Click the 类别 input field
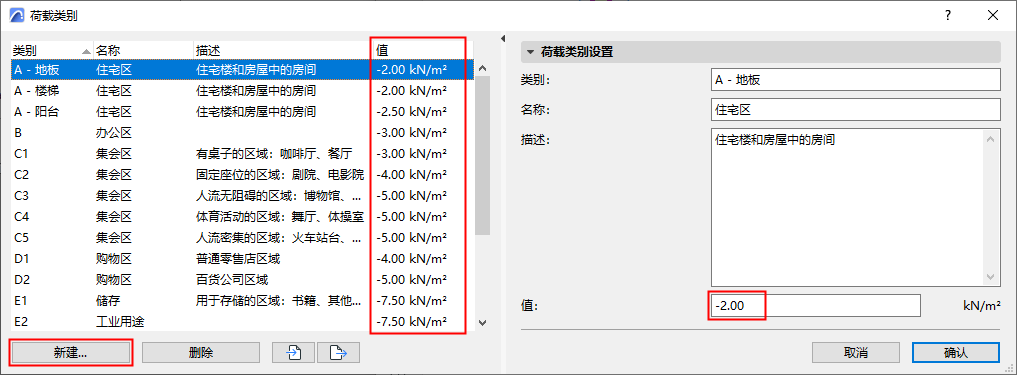Viewport: 1017px width, 375px height. tap(855, 80)
